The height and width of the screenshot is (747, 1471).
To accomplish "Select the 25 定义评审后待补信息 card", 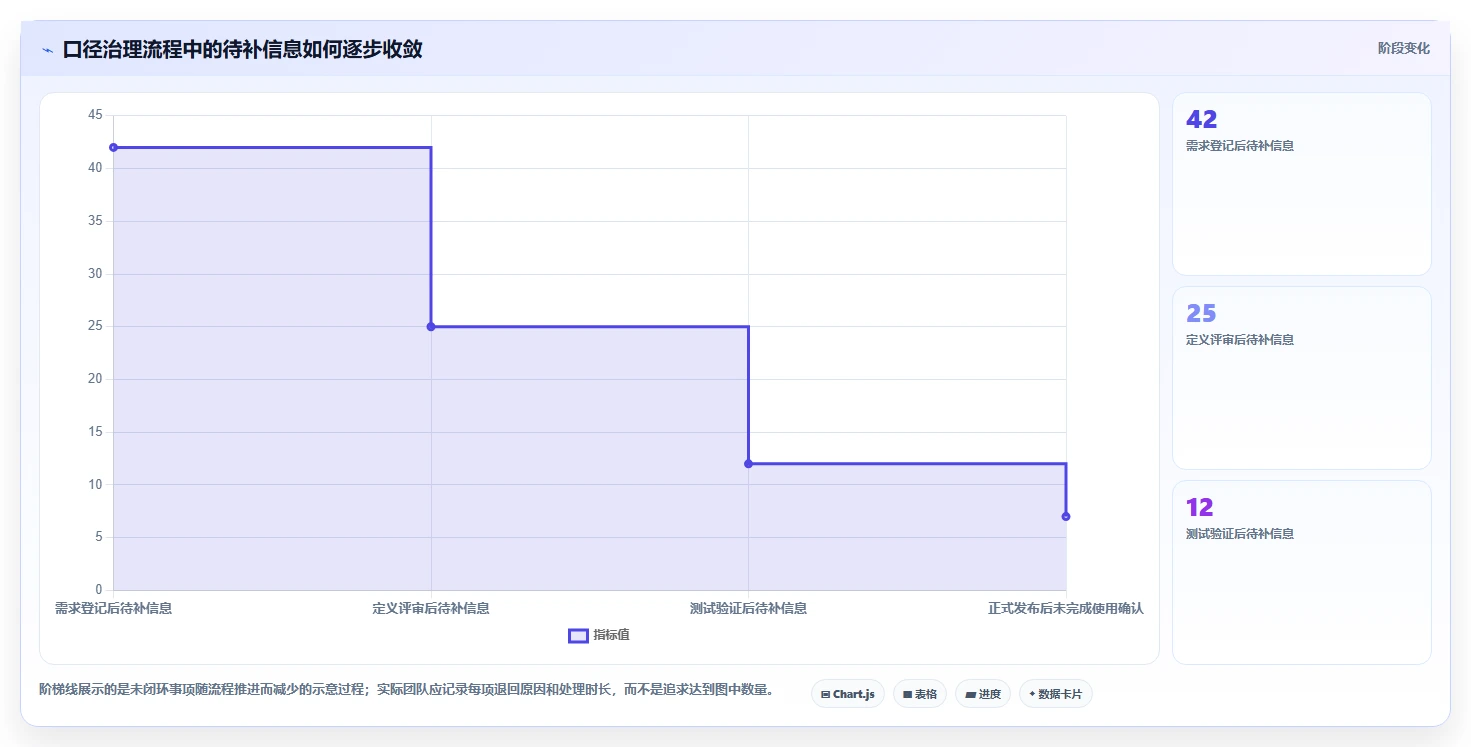I will point(1301,378).
